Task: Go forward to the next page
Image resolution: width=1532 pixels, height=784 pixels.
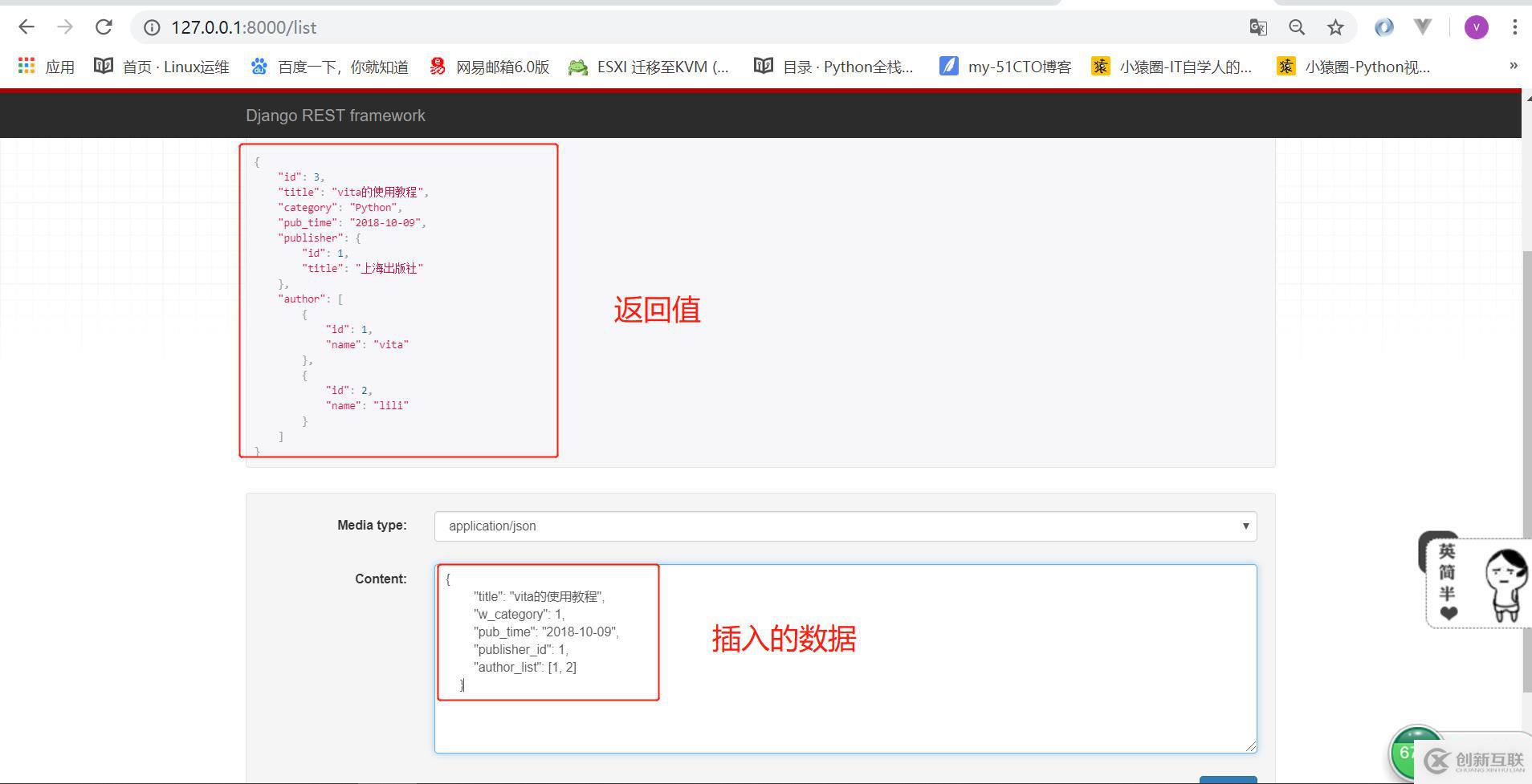Action: 65,27
